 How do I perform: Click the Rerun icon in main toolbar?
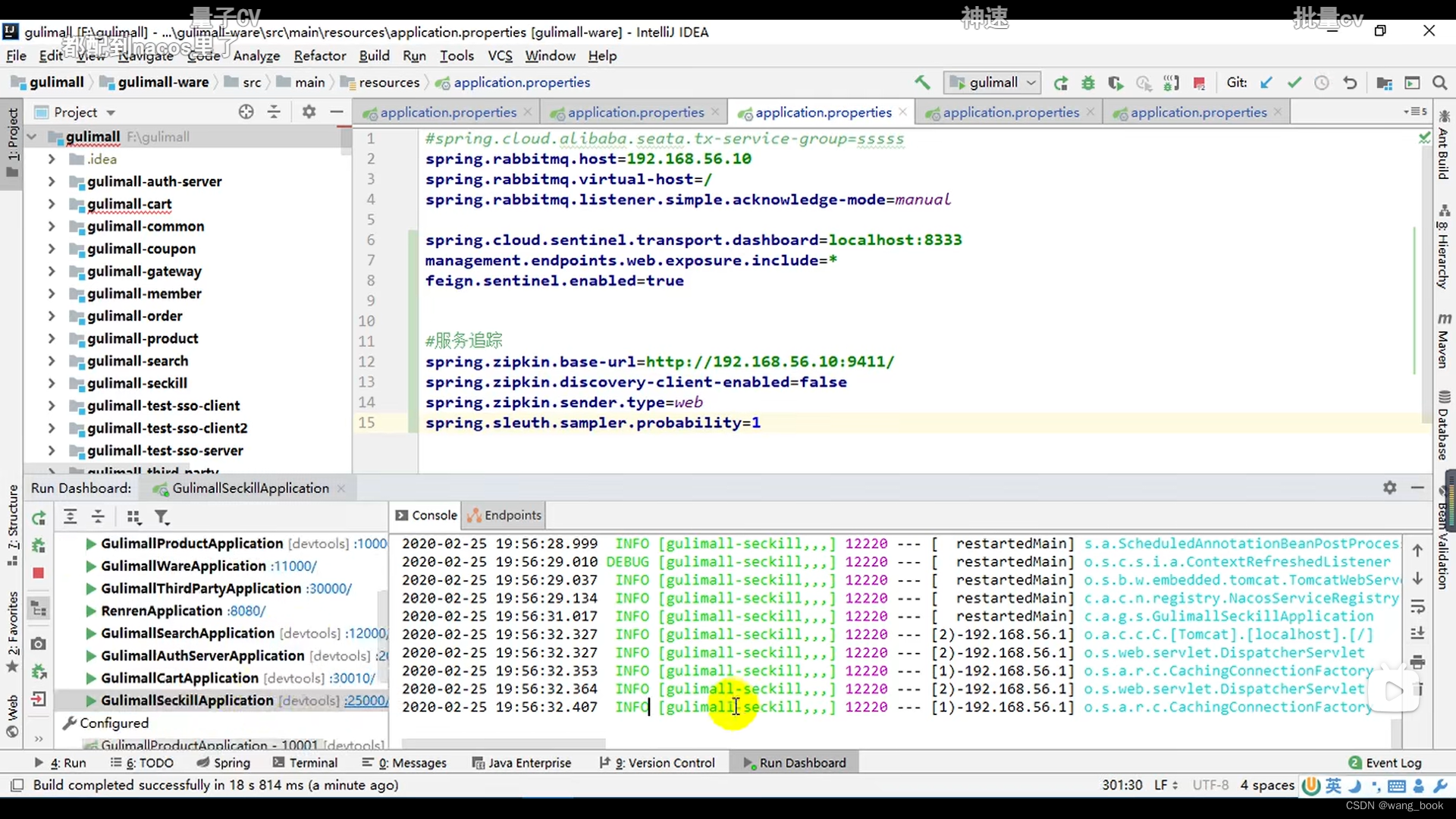point(1061,83)
